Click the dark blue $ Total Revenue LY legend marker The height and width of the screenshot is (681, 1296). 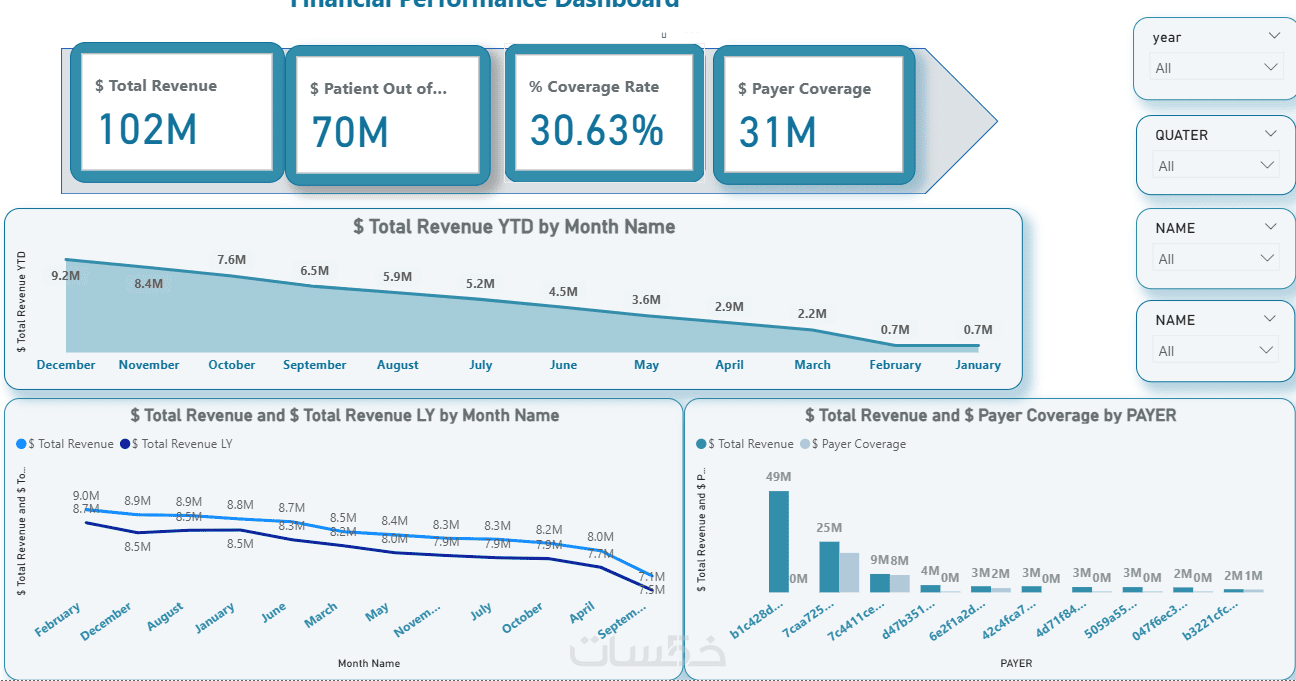coord(125,444)
